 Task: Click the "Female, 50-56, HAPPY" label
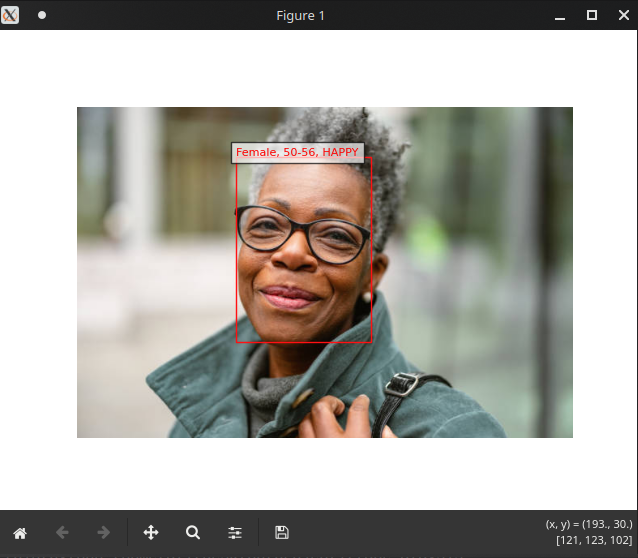coord(297,153)
